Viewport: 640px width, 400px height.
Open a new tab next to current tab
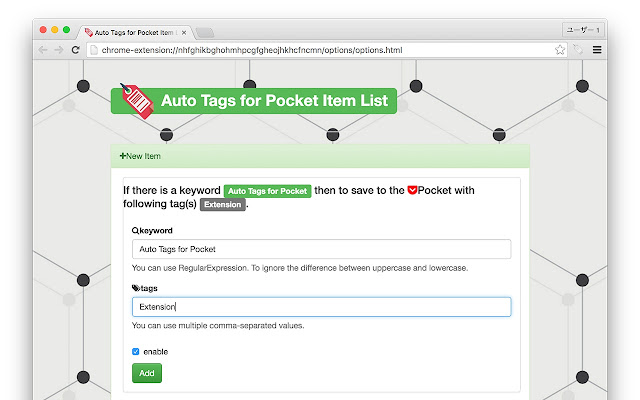click(x=205, y=32)
